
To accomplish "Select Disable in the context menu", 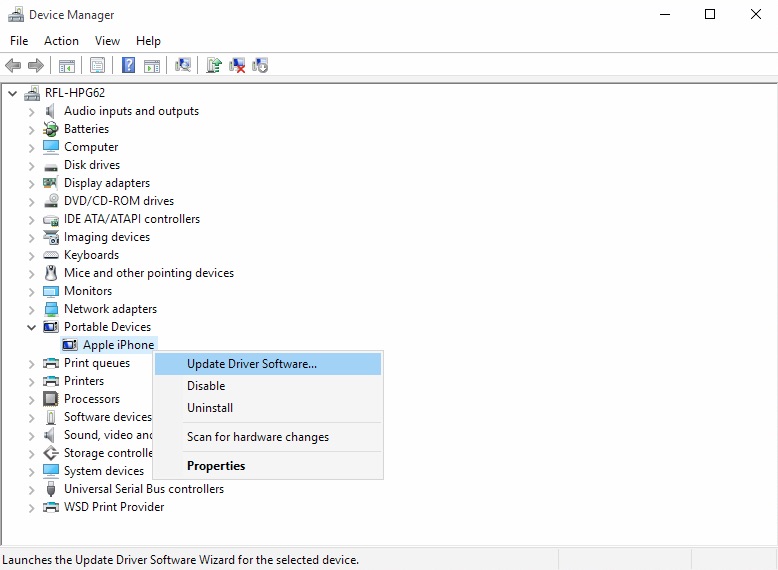I will tap(206, 386).
